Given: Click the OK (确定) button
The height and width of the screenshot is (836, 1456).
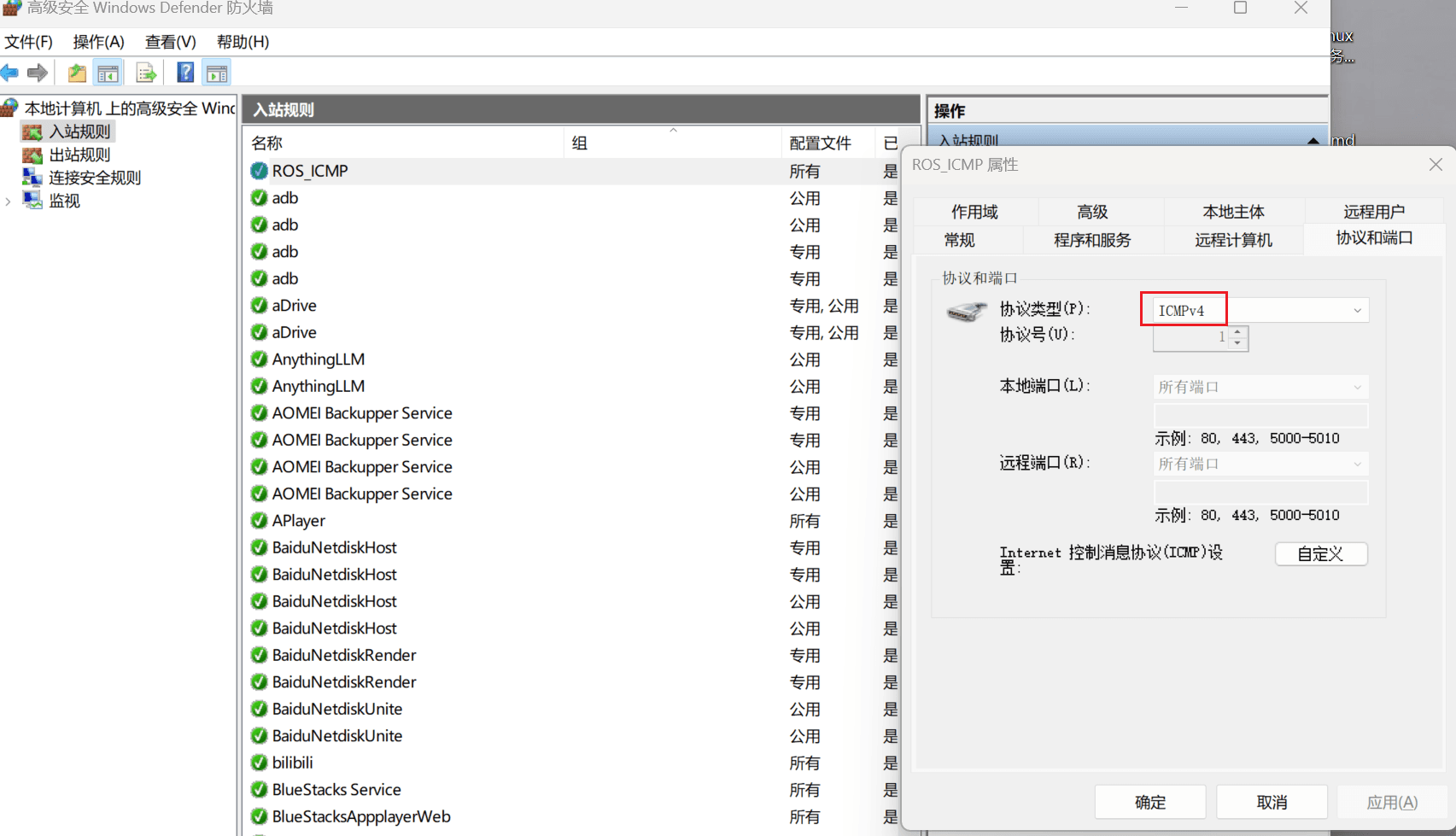Looking at the screenshot, I should coord(1149,802).
